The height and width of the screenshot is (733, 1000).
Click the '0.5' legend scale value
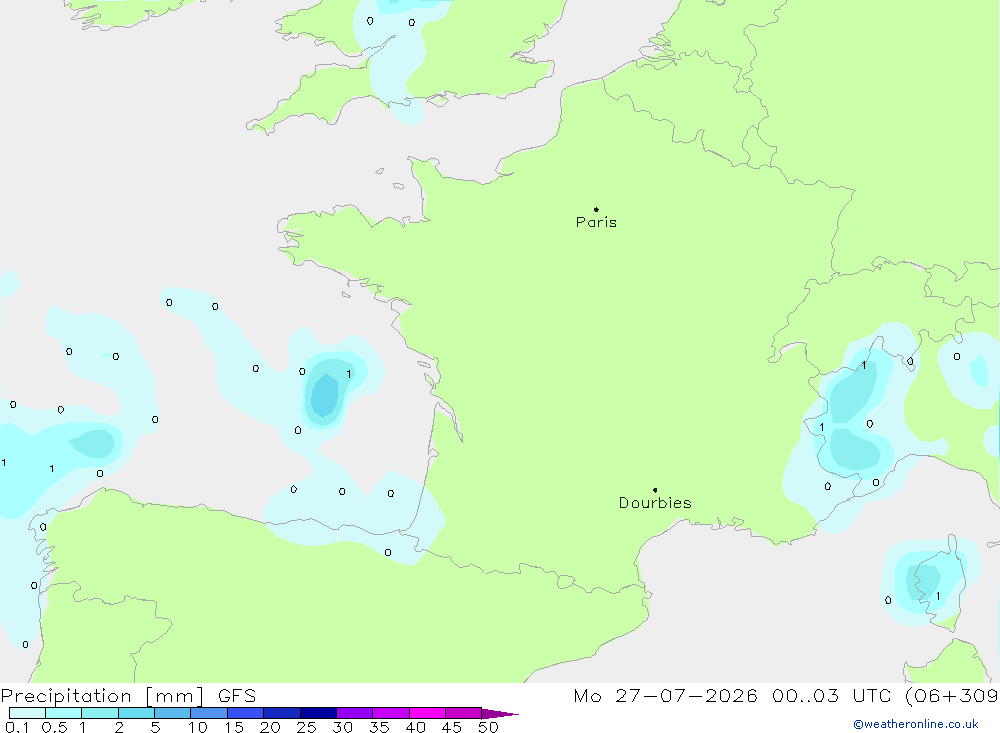click(54, 727)
